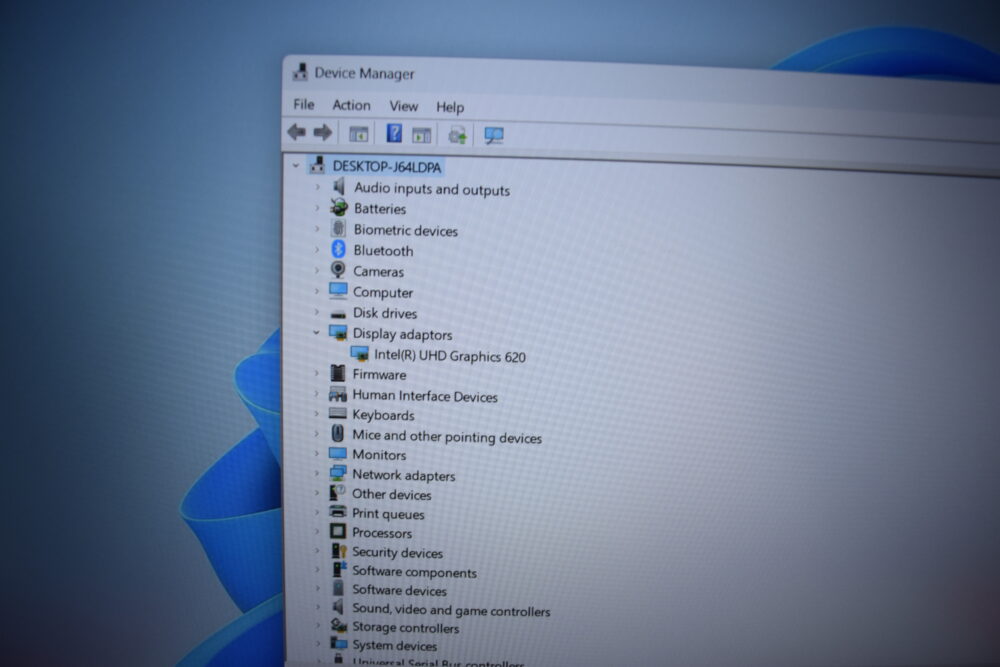Viewport: 1000px width, 667px height.
Task: Select the "Print queues" label
Action: point(388,514)
